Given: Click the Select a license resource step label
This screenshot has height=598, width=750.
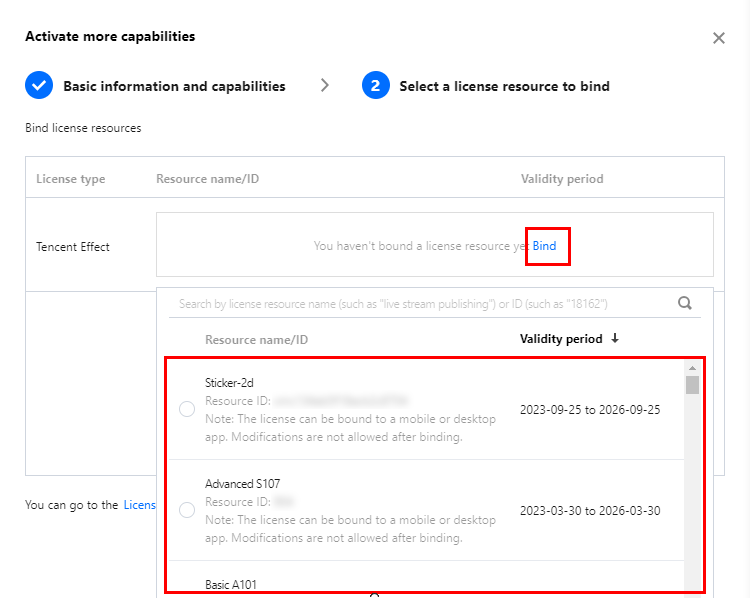Looking at the screenshot, I should point(504,86).
